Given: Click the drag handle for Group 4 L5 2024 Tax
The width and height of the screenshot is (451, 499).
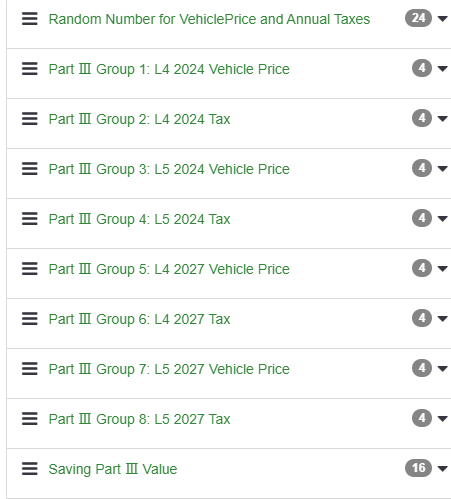Looking at the screenshot, I should pos(30,219).
